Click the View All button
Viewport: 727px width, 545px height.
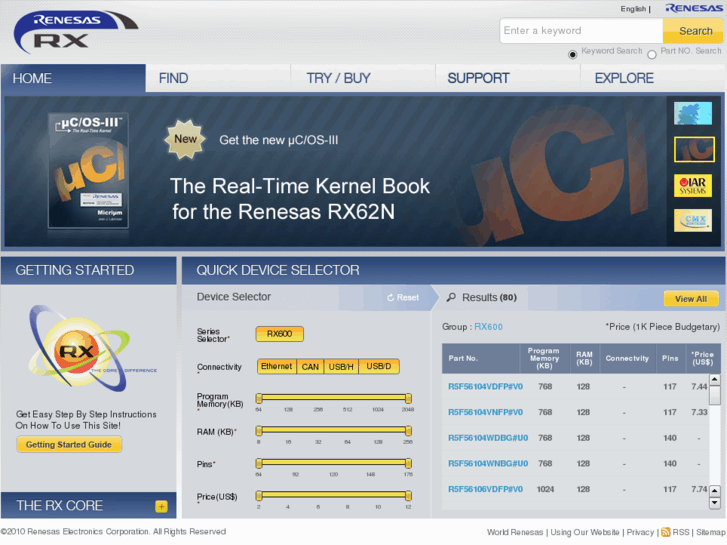(691, 299)
